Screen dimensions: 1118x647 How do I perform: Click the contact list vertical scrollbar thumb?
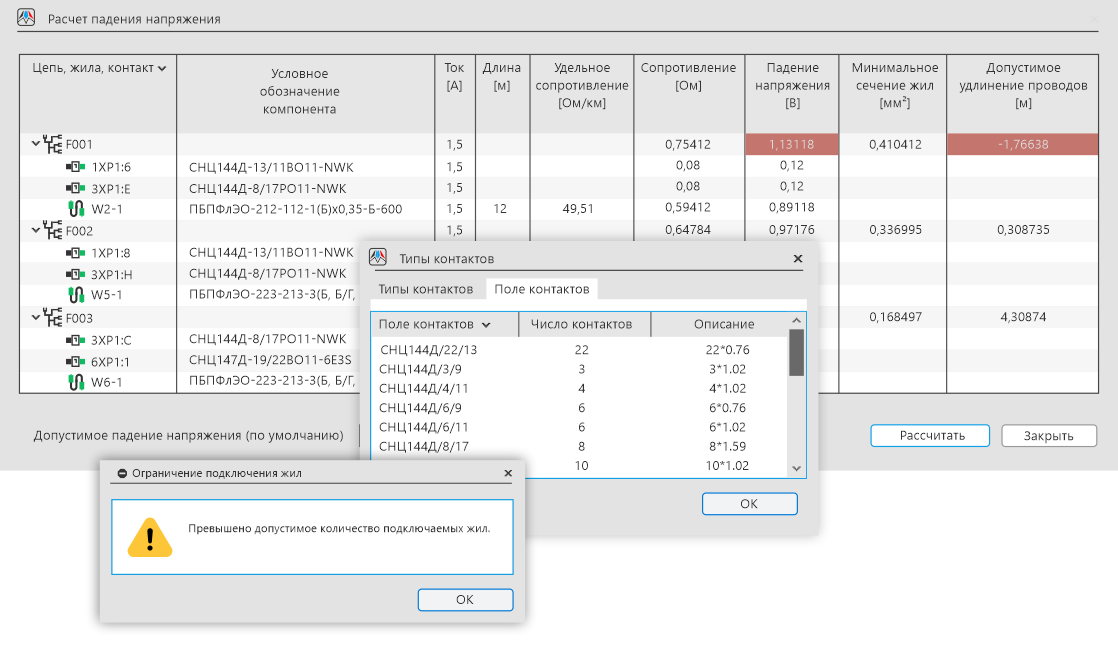click(796, 353)
